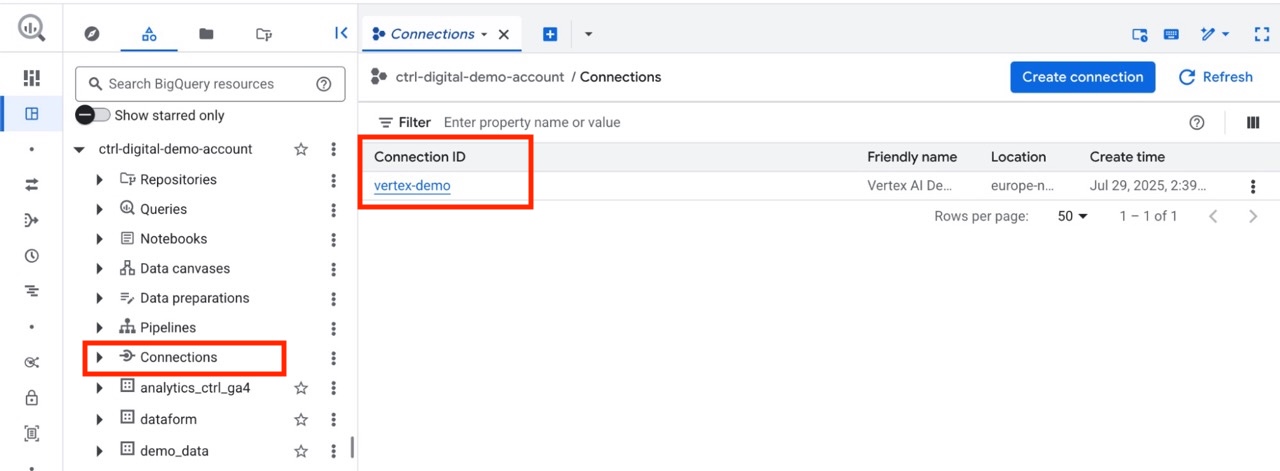
Task: Open the folder icon tab in explorer panel
Action: tap(206, 34)
